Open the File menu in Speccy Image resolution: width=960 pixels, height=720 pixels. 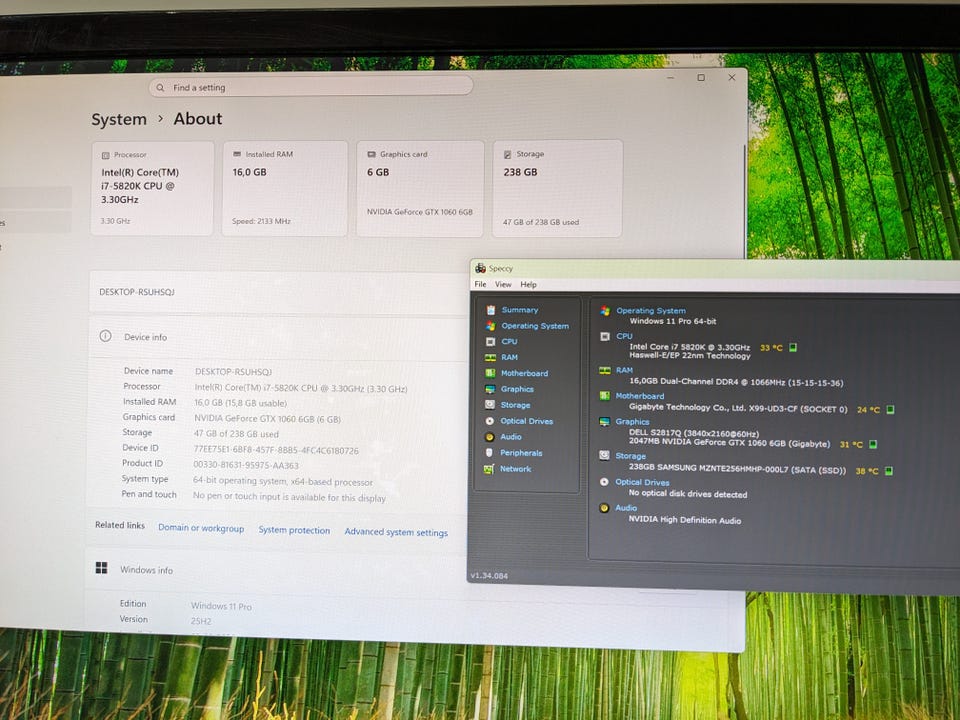tap(481, 285)
